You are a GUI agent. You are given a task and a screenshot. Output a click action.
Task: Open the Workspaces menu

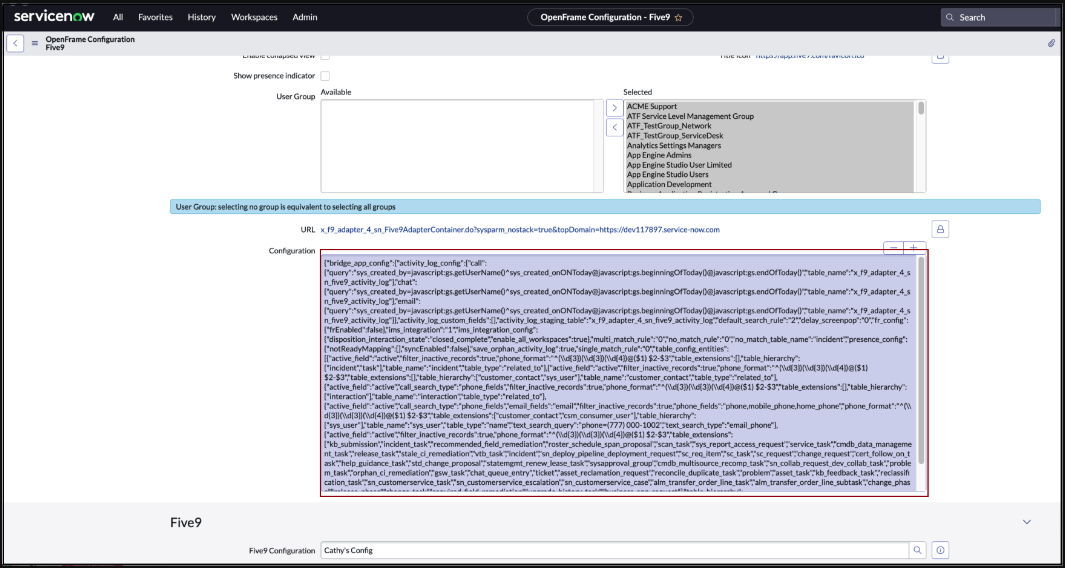pyautogui.click(x=254, y=17)
